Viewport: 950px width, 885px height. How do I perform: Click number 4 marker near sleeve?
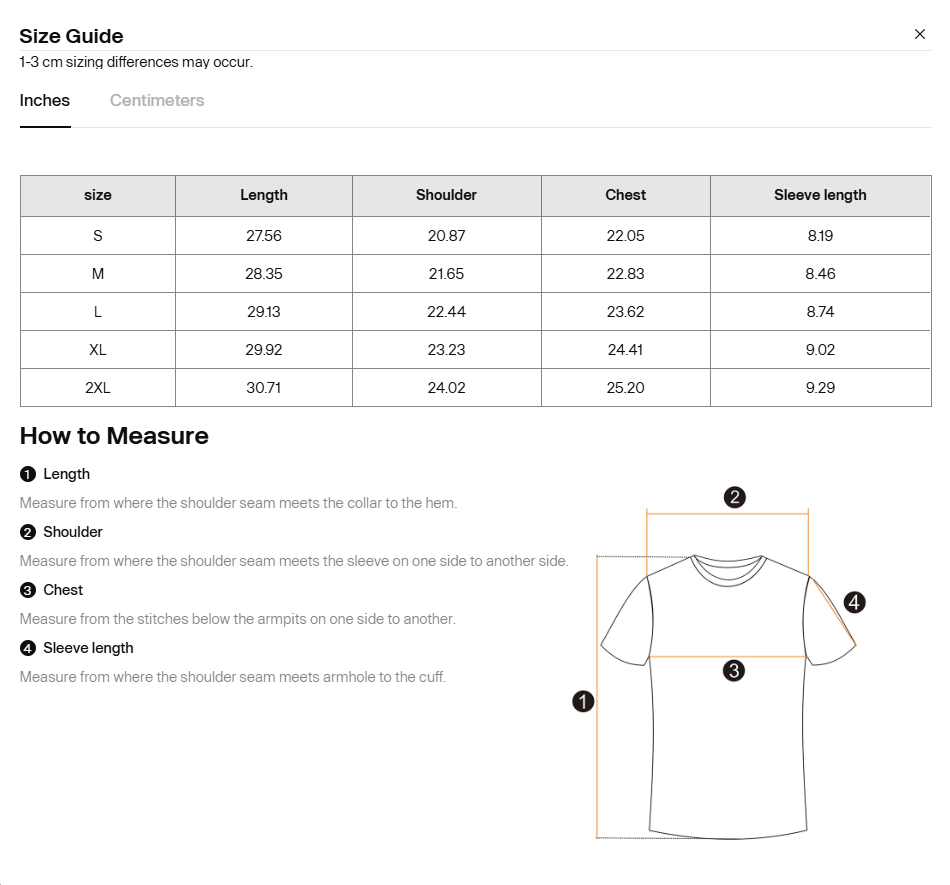(854, 602)
